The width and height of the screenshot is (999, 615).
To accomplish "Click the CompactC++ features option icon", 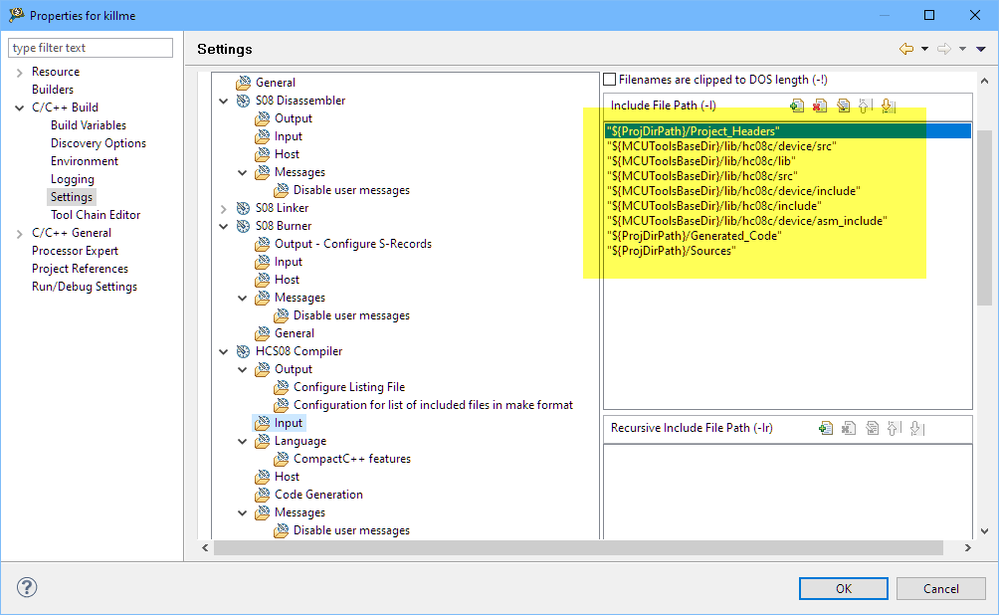I will (x=281, y=459).
